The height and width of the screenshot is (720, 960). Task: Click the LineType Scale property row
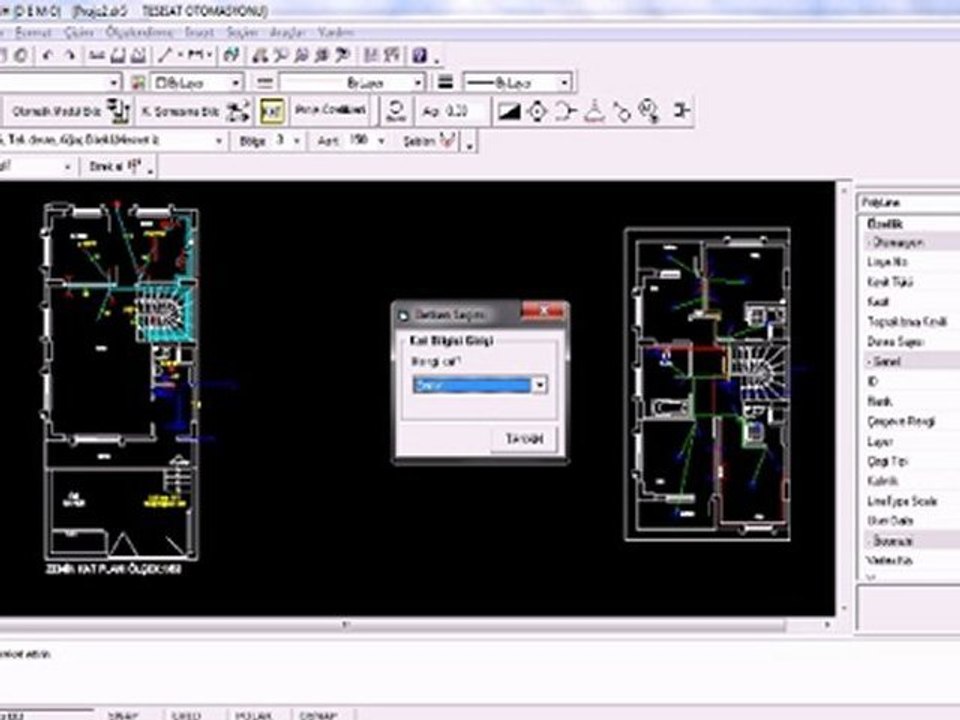click(x=912, y=501)
